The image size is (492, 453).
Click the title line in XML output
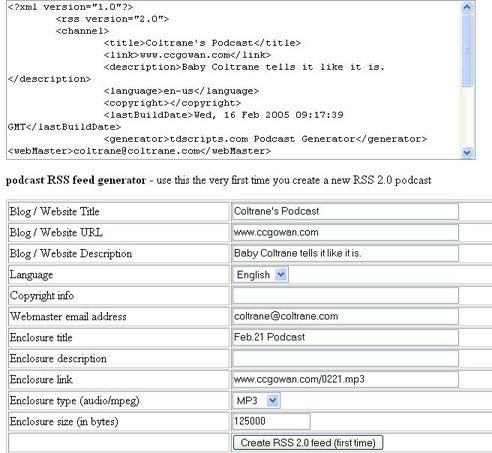tap(202, 43)
